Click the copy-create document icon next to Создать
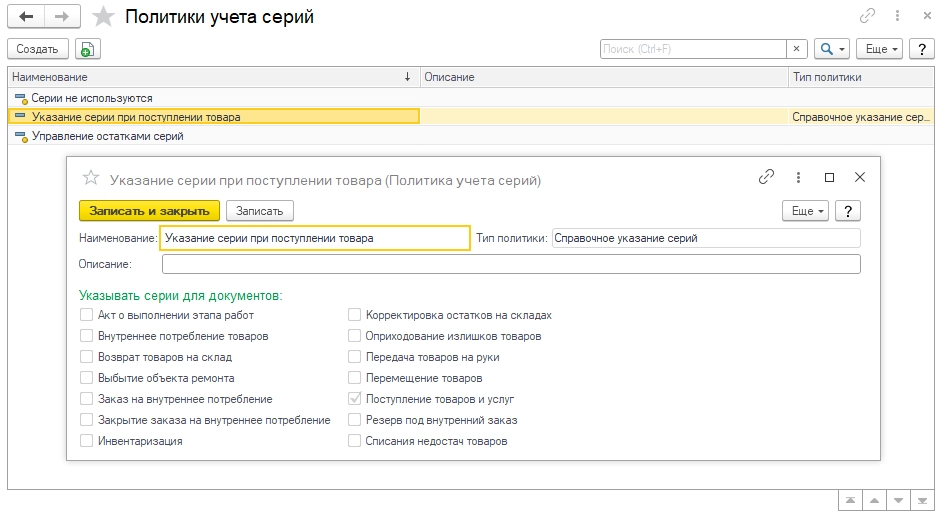Viewport: 948px width, 517px height. pyautogui.click(x=87, y=49)
